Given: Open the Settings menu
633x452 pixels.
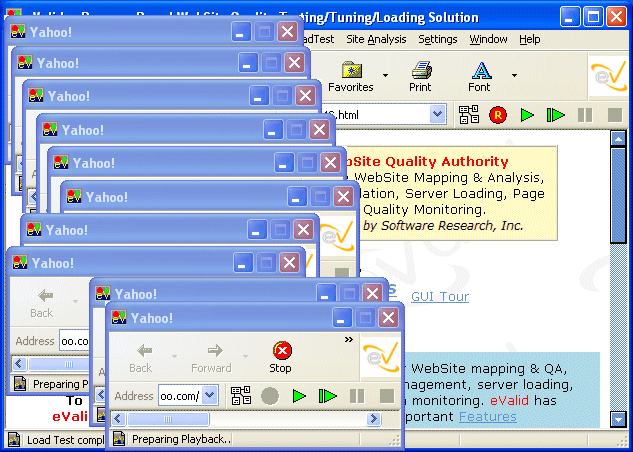Looking at the screenshot, I should point(438,40).
